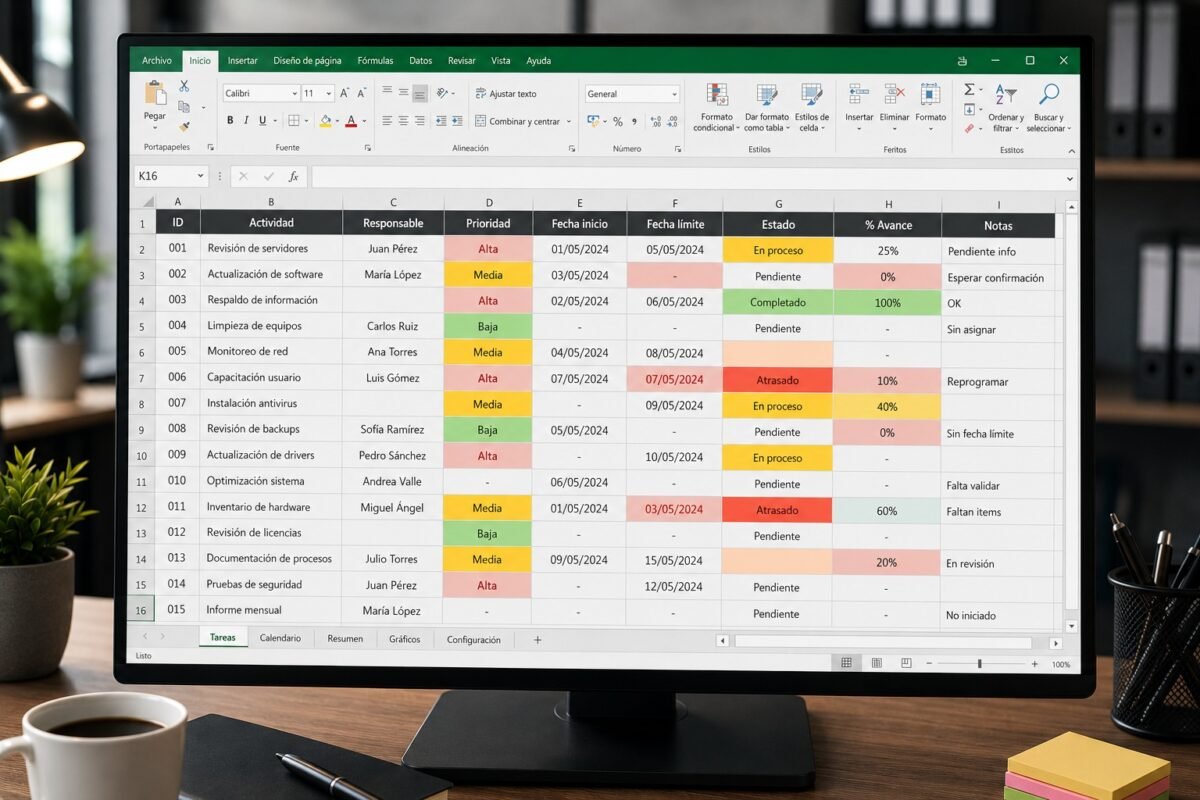
Task: Open the Gráficos sheet tab
Action: (x=405, y=639)
